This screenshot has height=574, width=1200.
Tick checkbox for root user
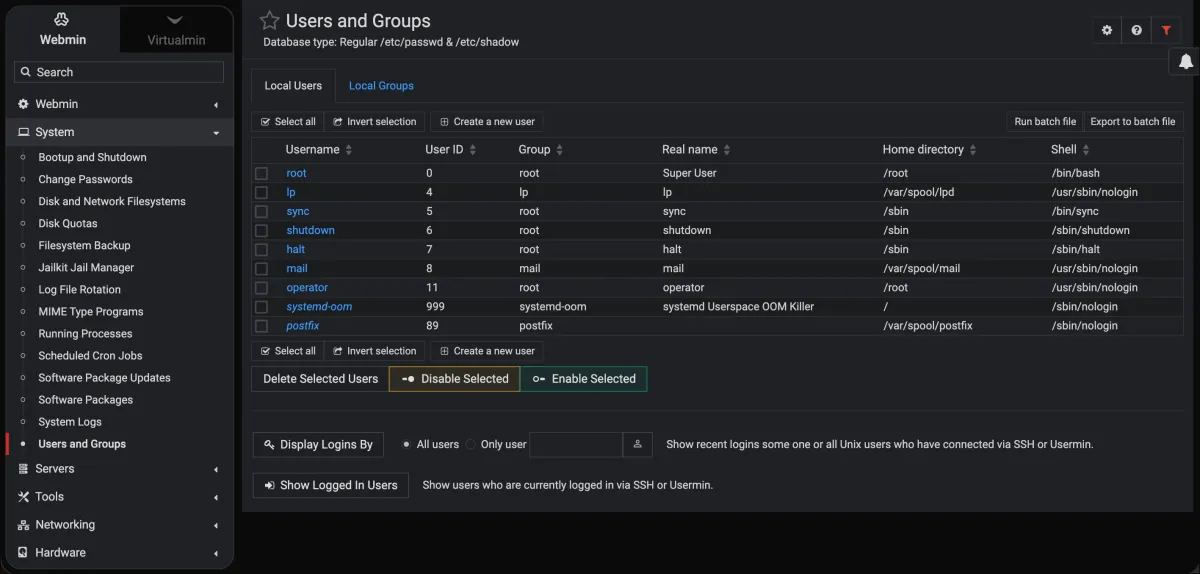coord(261,174)
